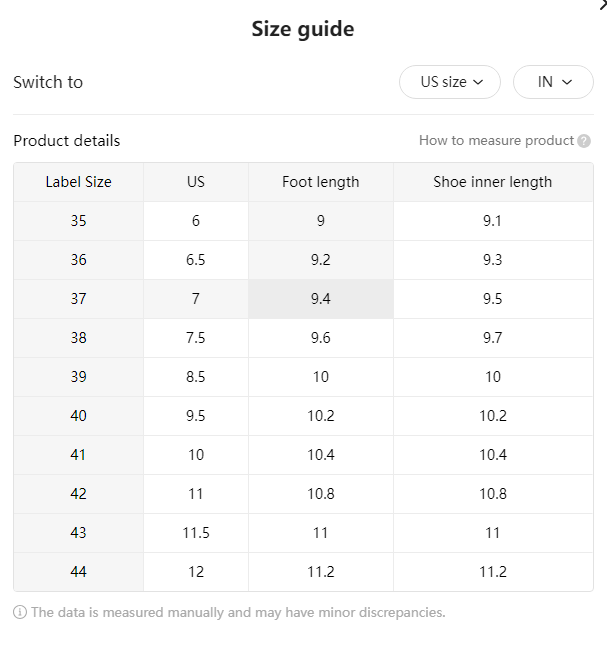
Task: Select the highlighted 9.4 foot length cell
Action: pyautogui.click(x=321, y=299)
